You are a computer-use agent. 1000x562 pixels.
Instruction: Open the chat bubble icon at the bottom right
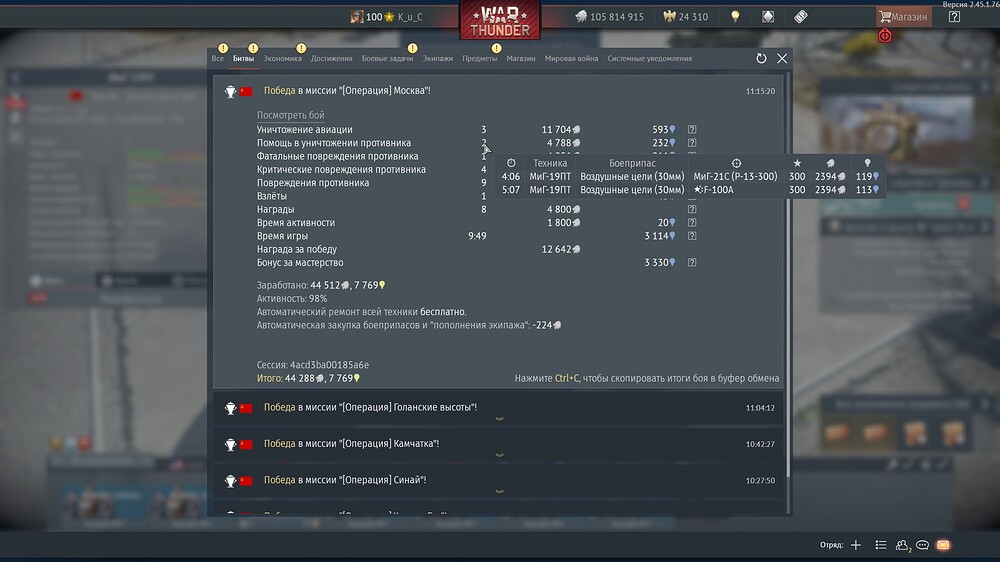point(922,545)
